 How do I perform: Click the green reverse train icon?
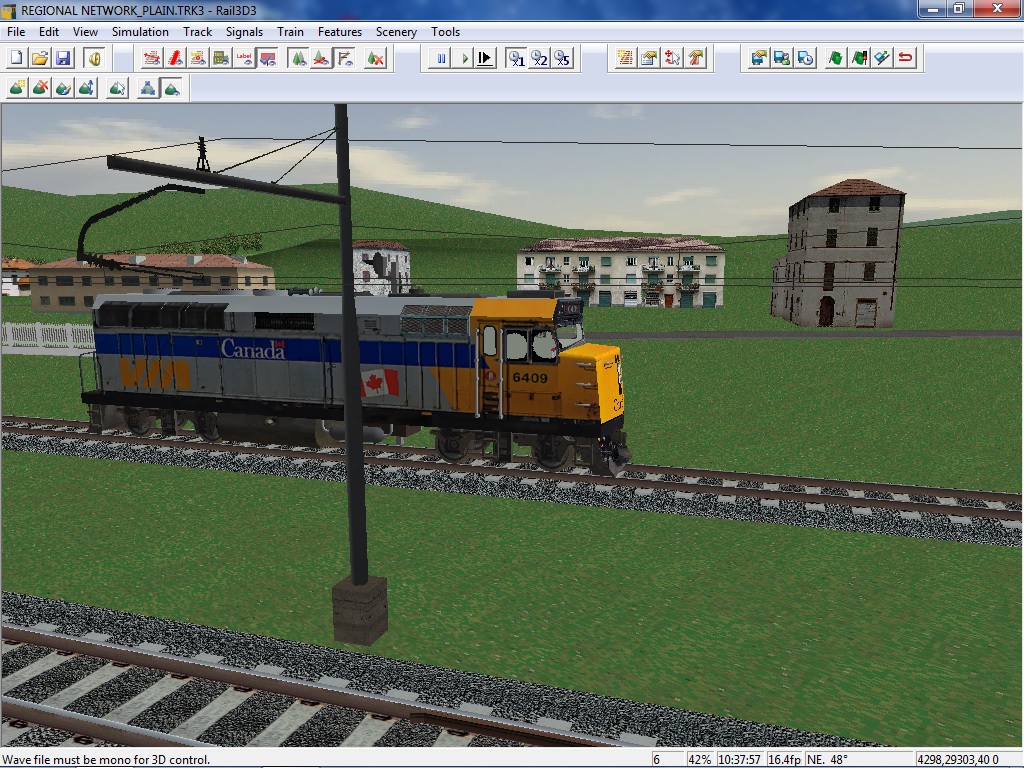coord(836,58)
